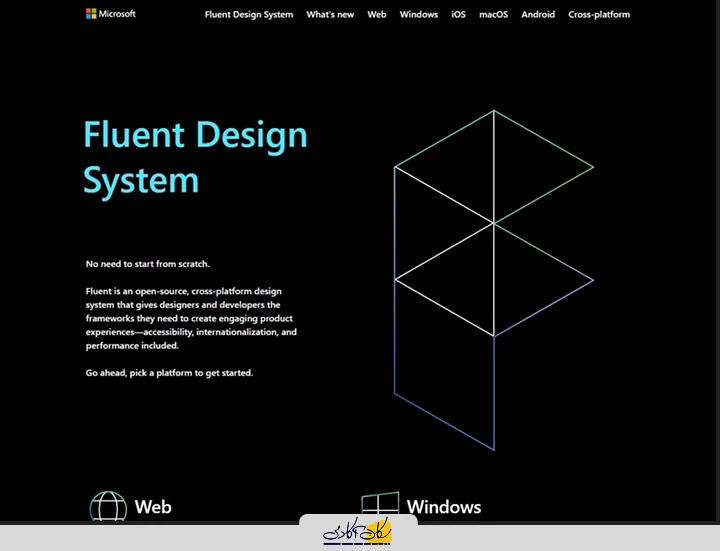Navigate to the macOS page
The image size is (720, 551).
(x=493, y=15)
